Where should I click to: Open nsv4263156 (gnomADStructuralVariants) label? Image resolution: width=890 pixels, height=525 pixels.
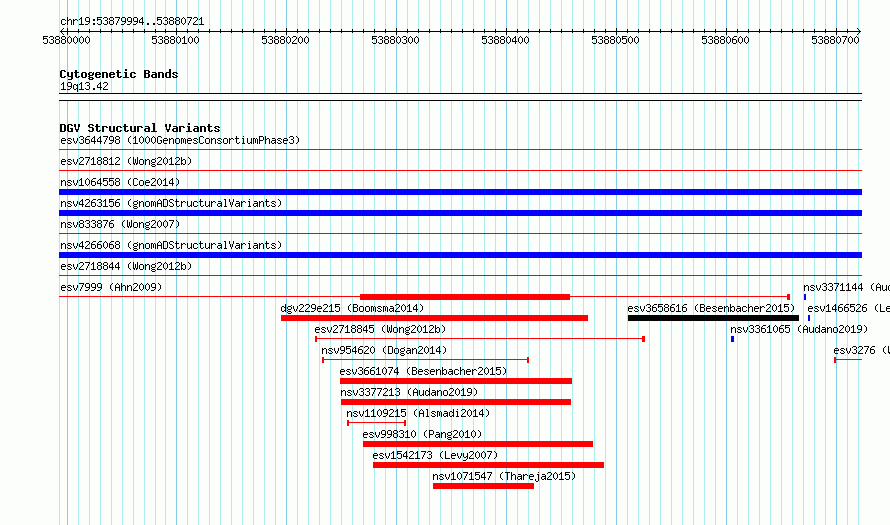pyautogui.click(x=171, y=203)
